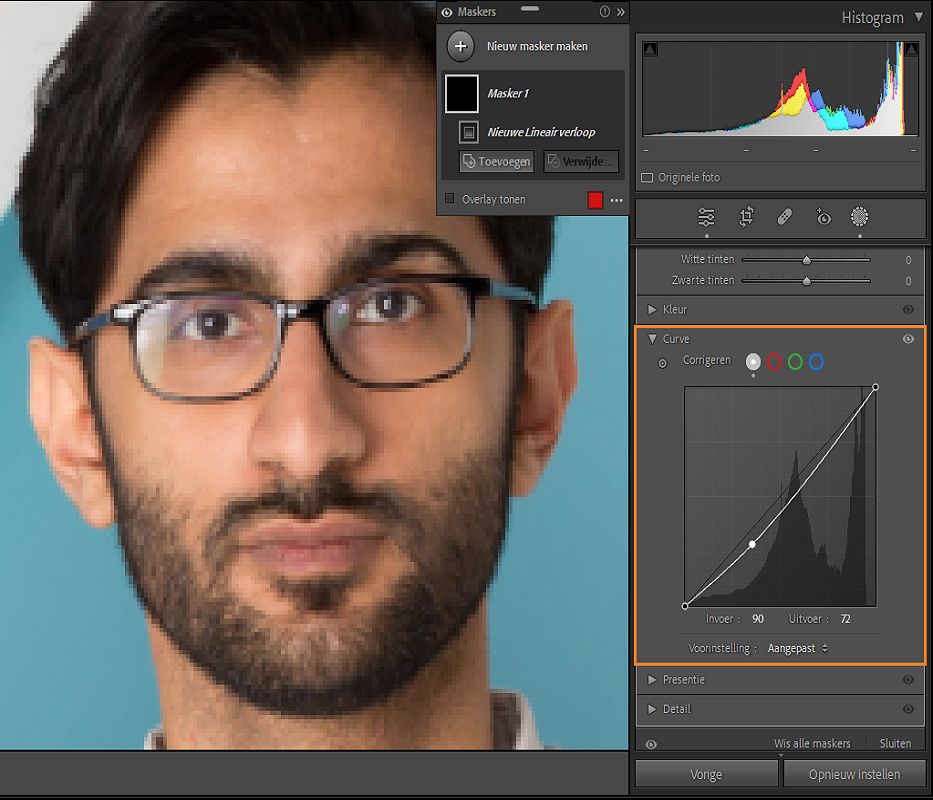Open the Voorinstelling Aangepast dropdown
This screenshot has height=800, width=933.
pyautogui.click(x=798, y=648)
